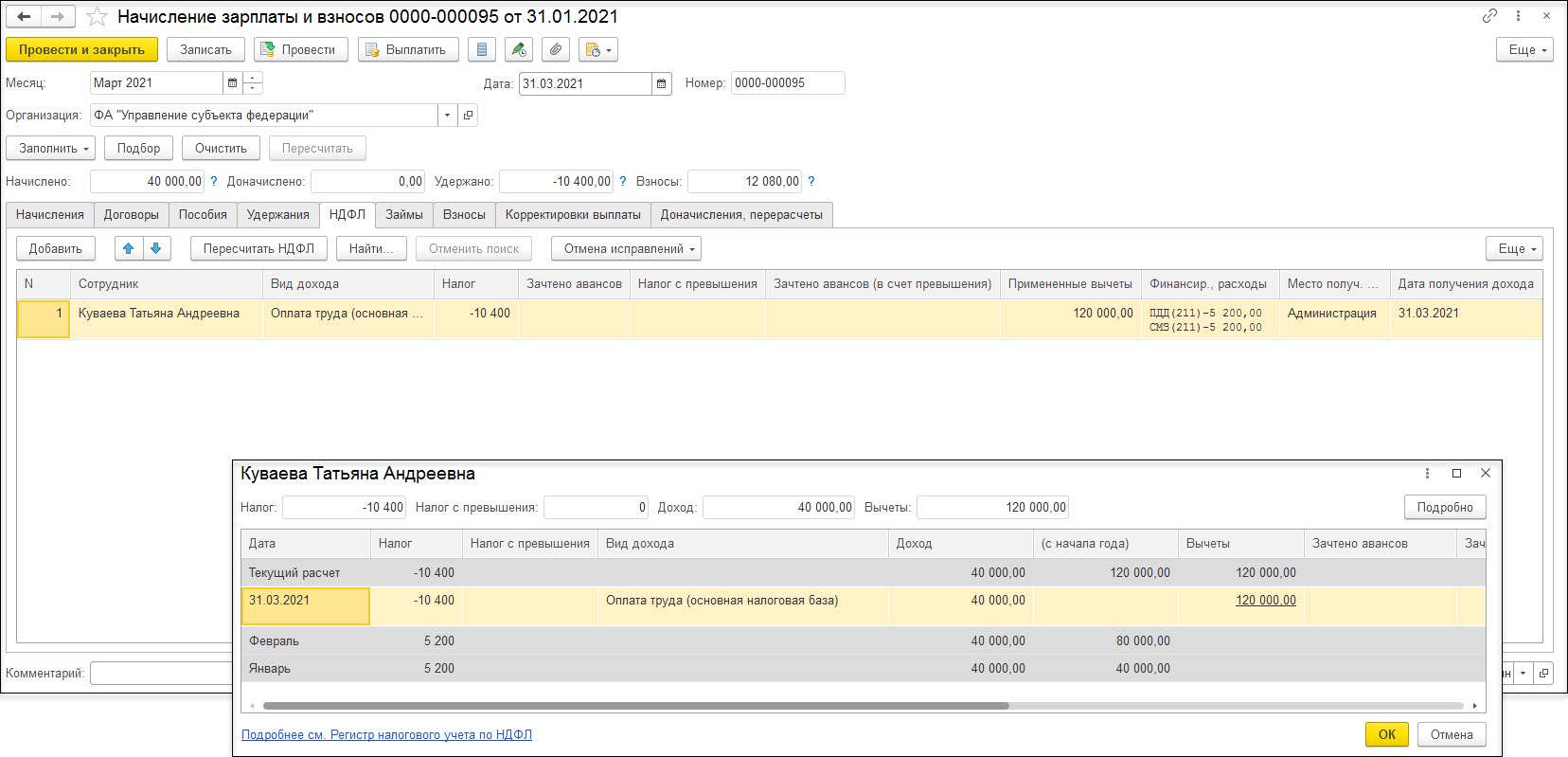Select the Январь row in dialog
This screenshot has width=1568, height=757.
pos(863,669)
